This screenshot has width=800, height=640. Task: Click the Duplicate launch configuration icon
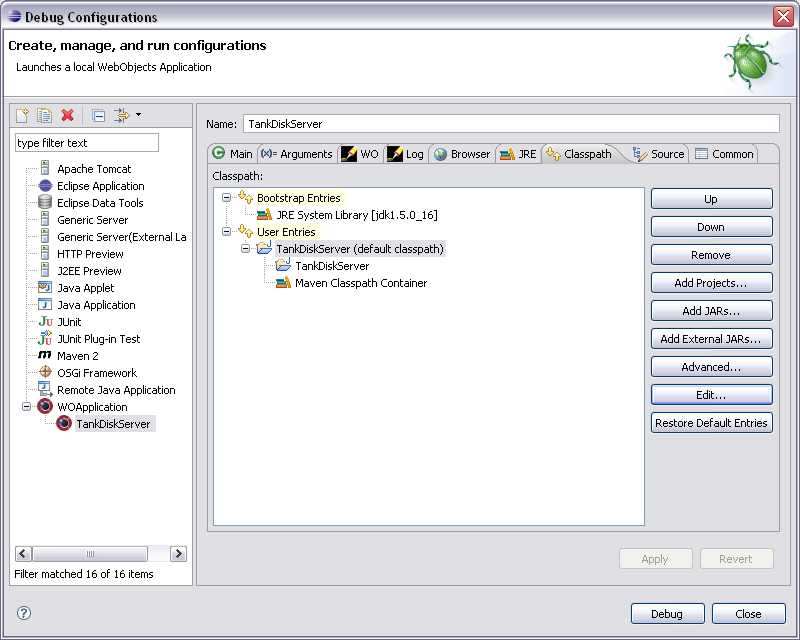[44, 115]
